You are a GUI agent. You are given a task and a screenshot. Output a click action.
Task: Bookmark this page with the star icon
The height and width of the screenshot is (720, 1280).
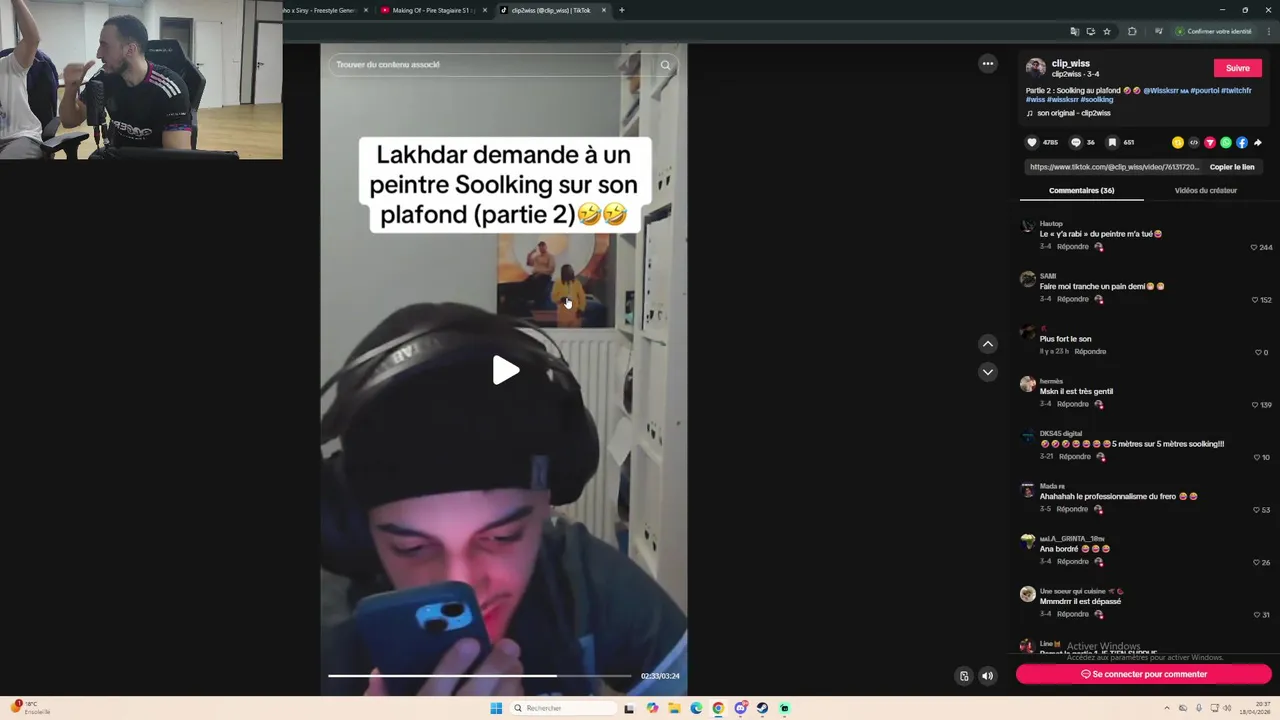point(1107,31)
